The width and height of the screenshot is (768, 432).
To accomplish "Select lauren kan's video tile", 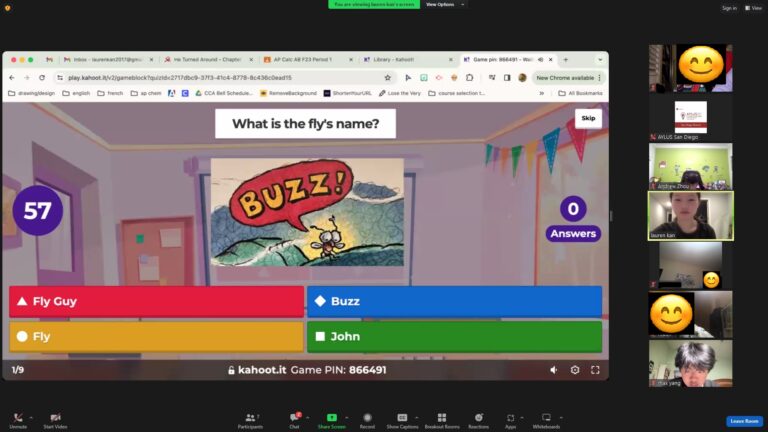I will coord(691,216).
